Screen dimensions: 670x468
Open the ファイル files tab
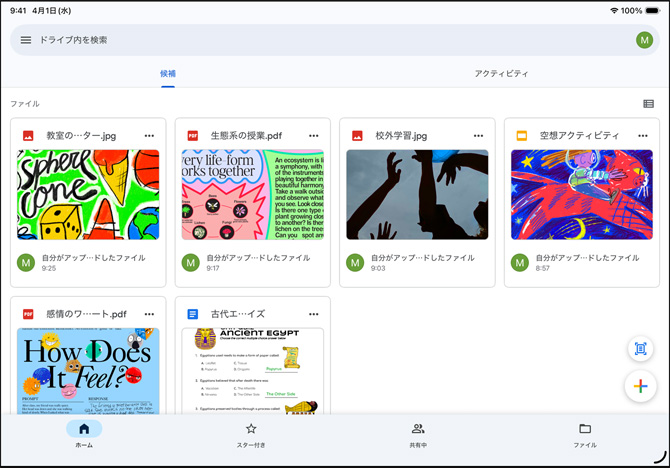(585, 434)
